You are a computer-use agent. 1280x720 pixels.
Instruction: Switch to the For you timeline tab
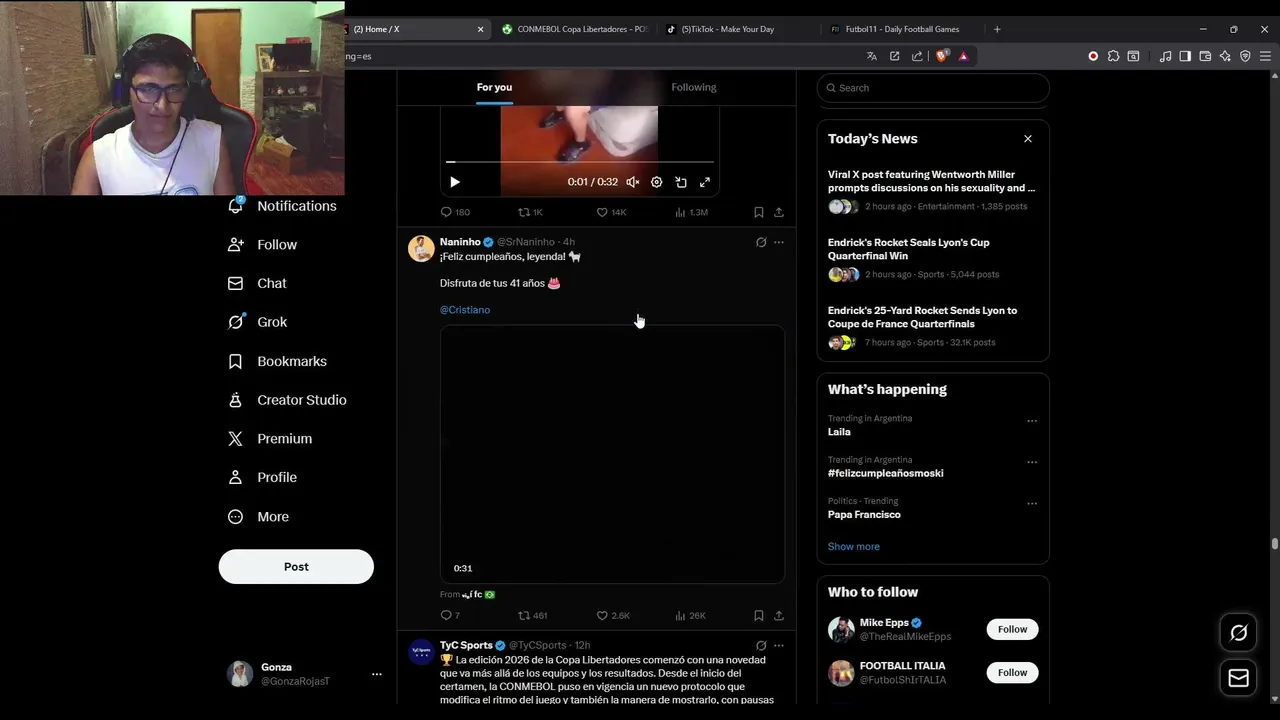pyautogui.click(x=494, y=87)
